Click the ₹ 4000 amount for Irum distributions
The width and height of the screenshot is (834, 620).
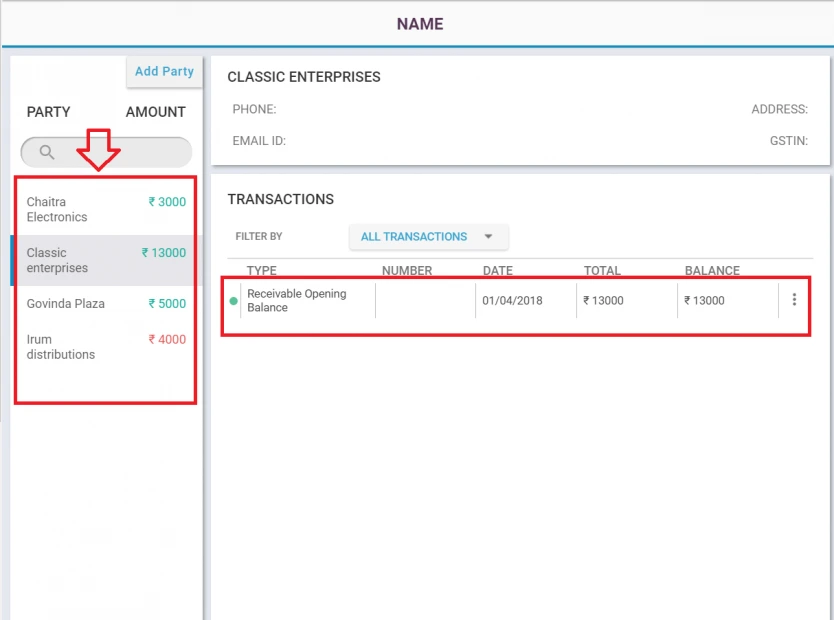tap(167, 339)
